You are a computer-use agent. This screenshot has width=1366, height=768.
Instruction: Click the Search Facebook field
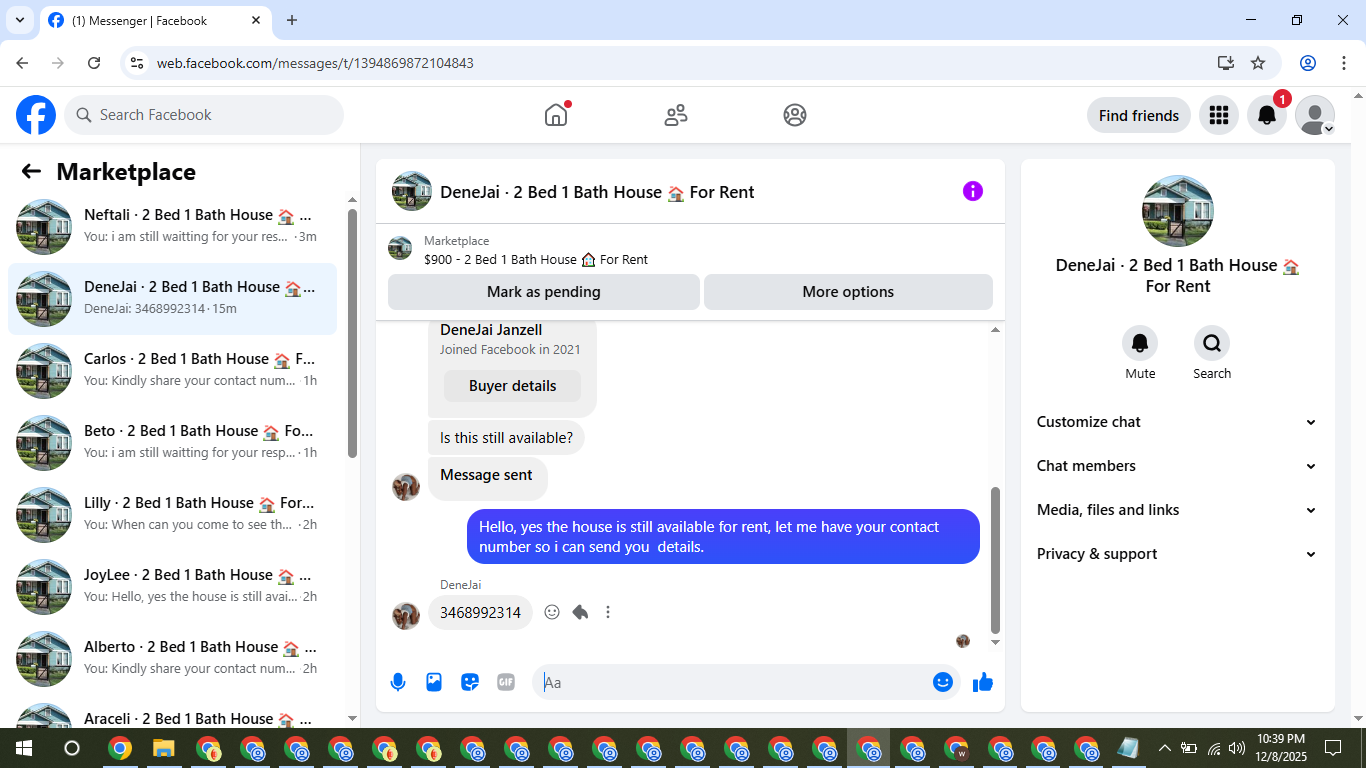point(204,115)
